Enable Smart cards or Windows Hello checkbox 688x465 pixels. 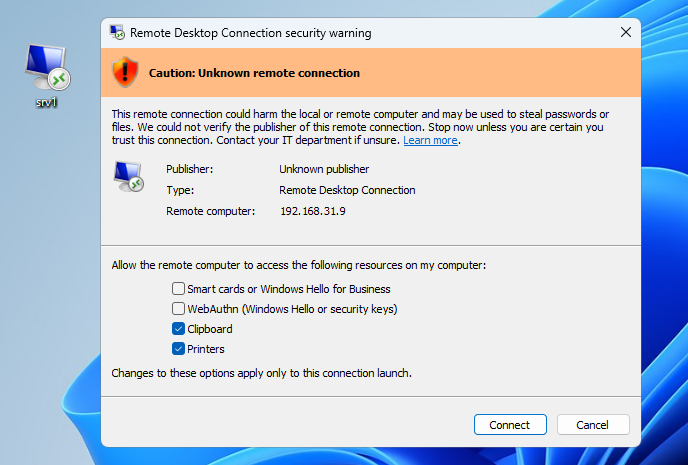point(178,289)
